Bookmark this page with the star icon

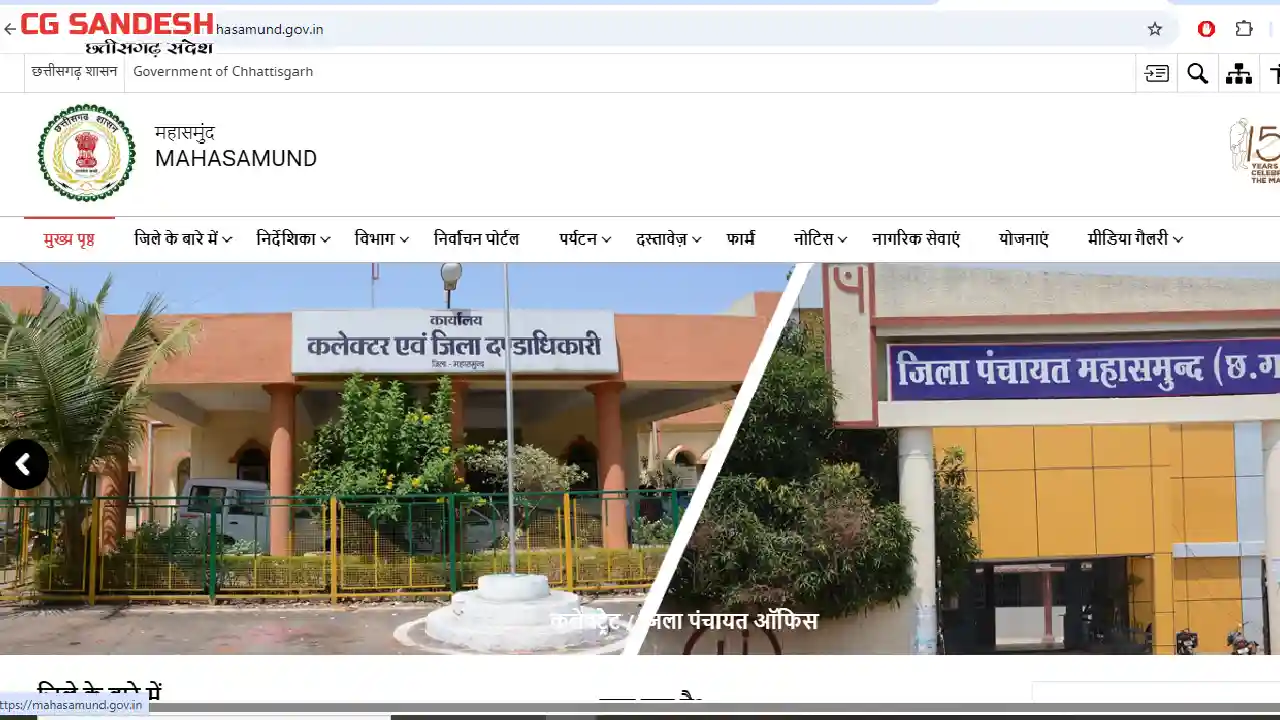coord(1155,29)
